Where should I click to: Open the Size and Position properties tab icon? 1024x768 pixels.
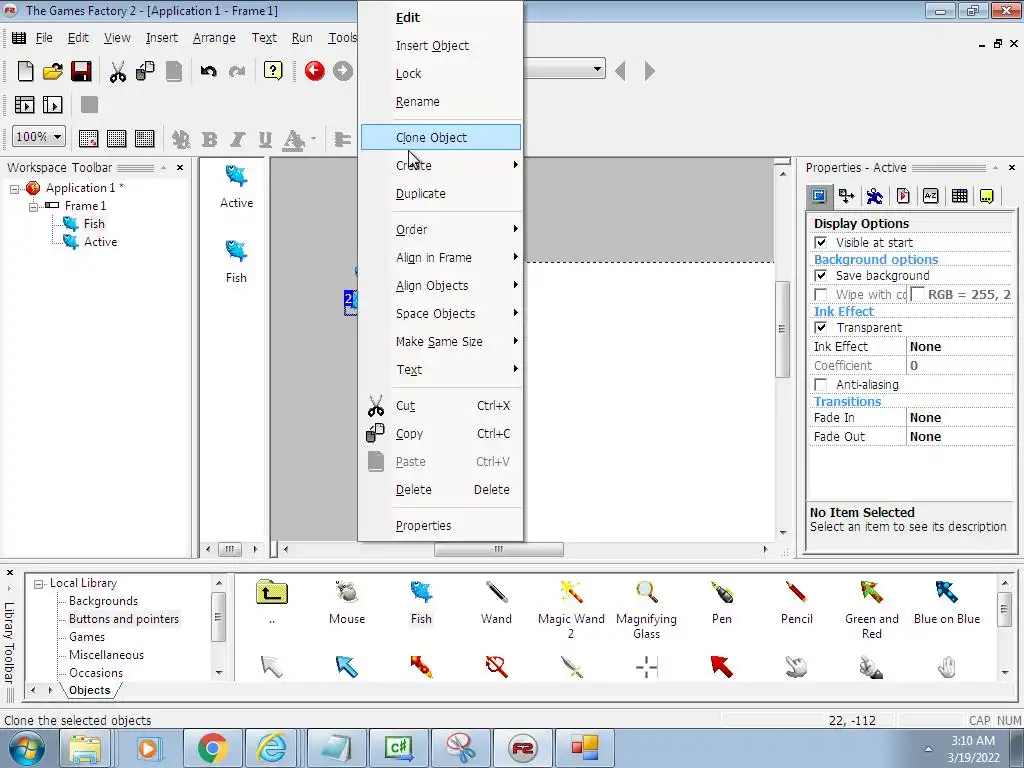point(846,196)
